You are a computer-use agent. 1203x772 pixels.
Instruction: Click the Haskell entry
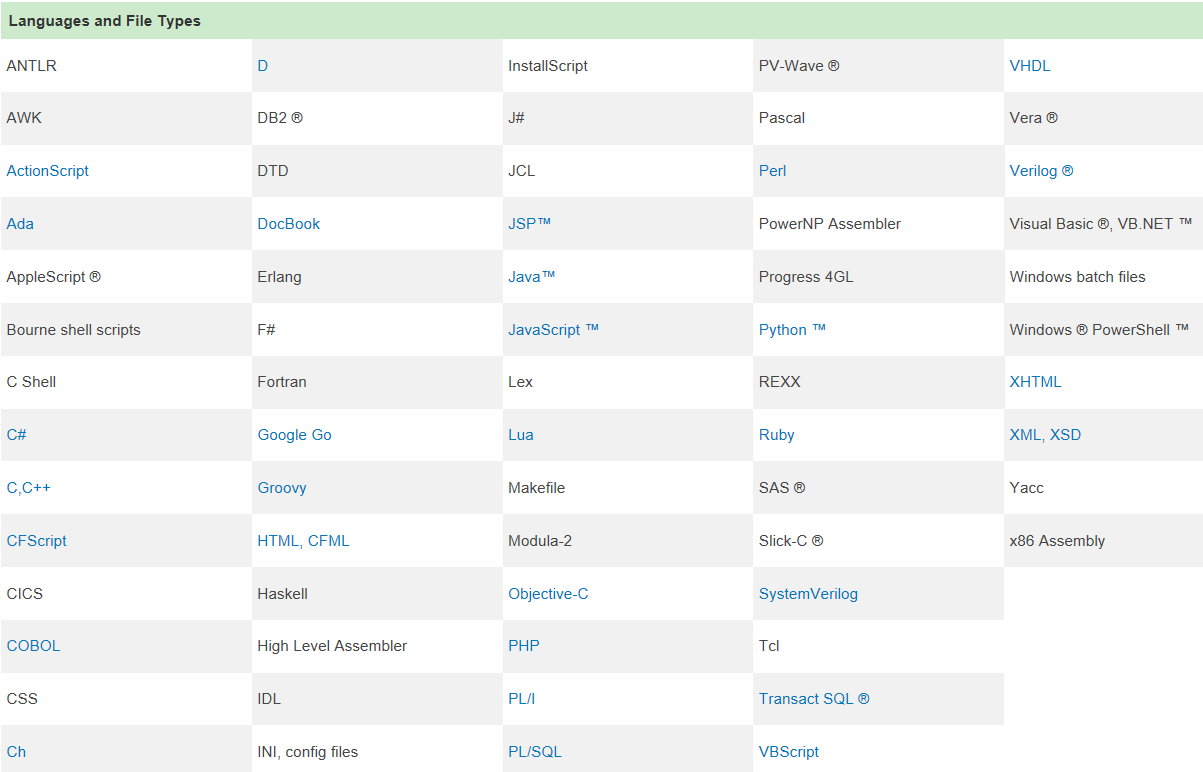point(377,594)
